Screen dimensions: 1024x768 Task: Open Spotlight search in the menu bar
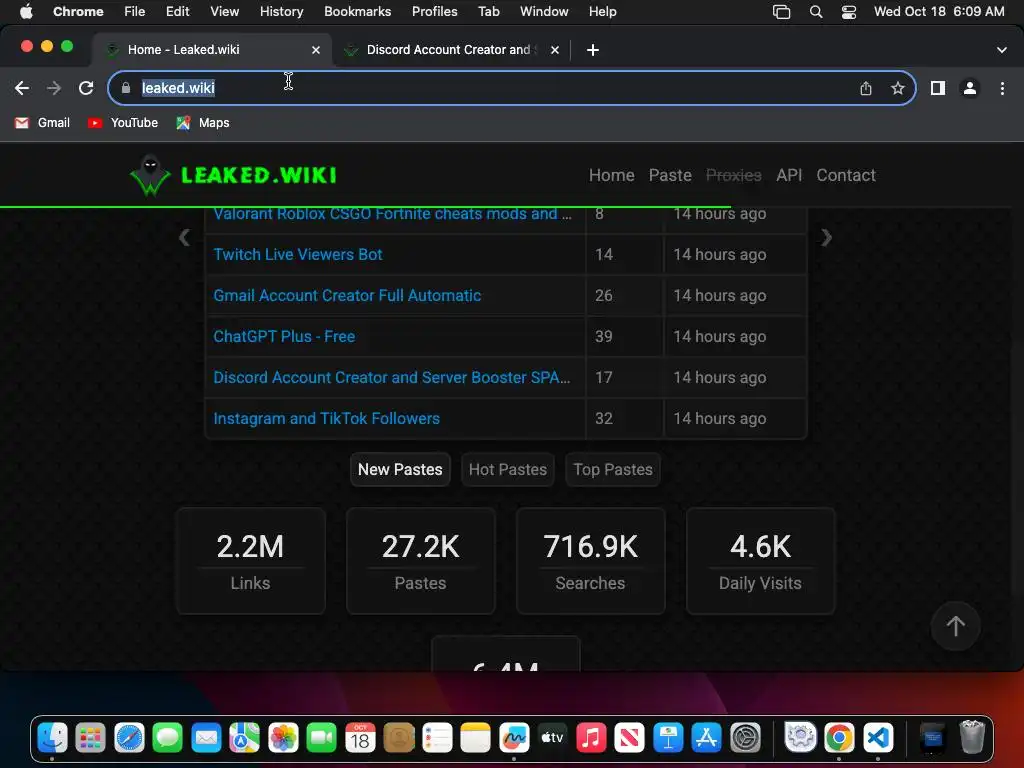tap(816, 12)
